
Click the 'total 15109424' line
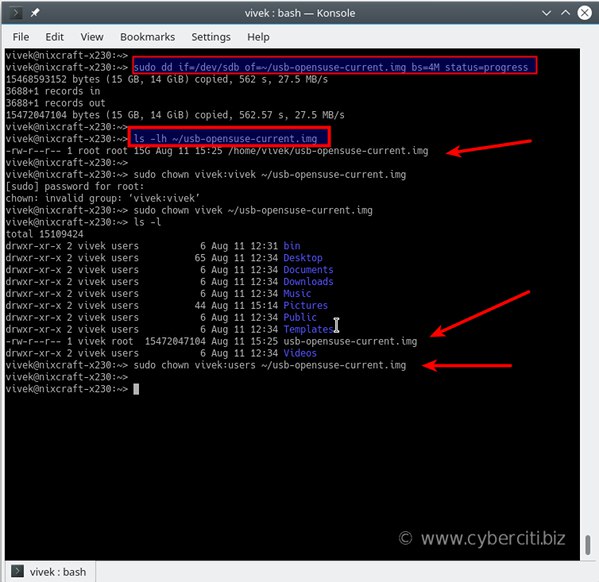coord(44,234)
